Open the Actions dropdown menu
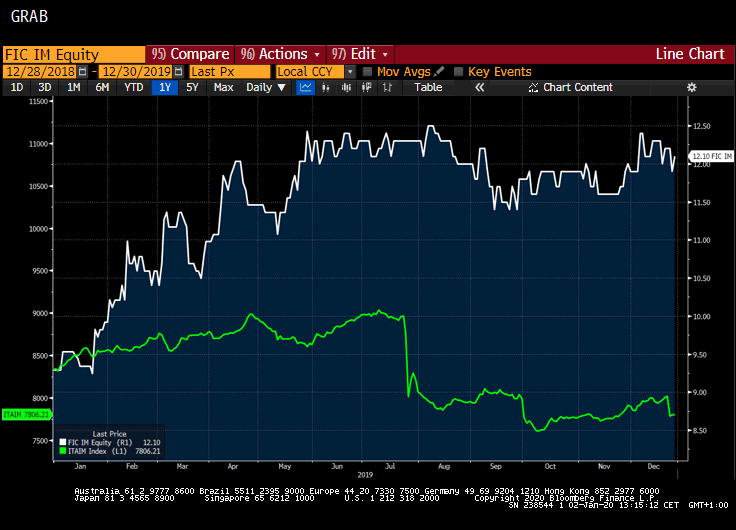Viewport: 736px width, 530px height. click(x=280, y=54)
